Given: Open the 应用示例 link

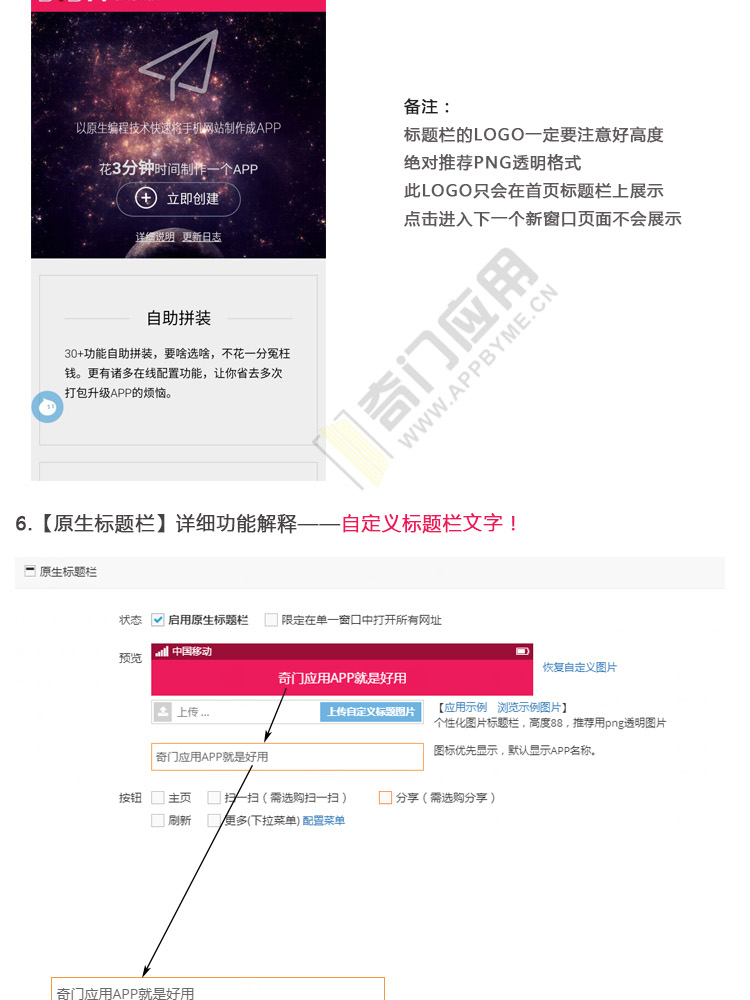Looking at the screenshot, I should pos(465,707).
